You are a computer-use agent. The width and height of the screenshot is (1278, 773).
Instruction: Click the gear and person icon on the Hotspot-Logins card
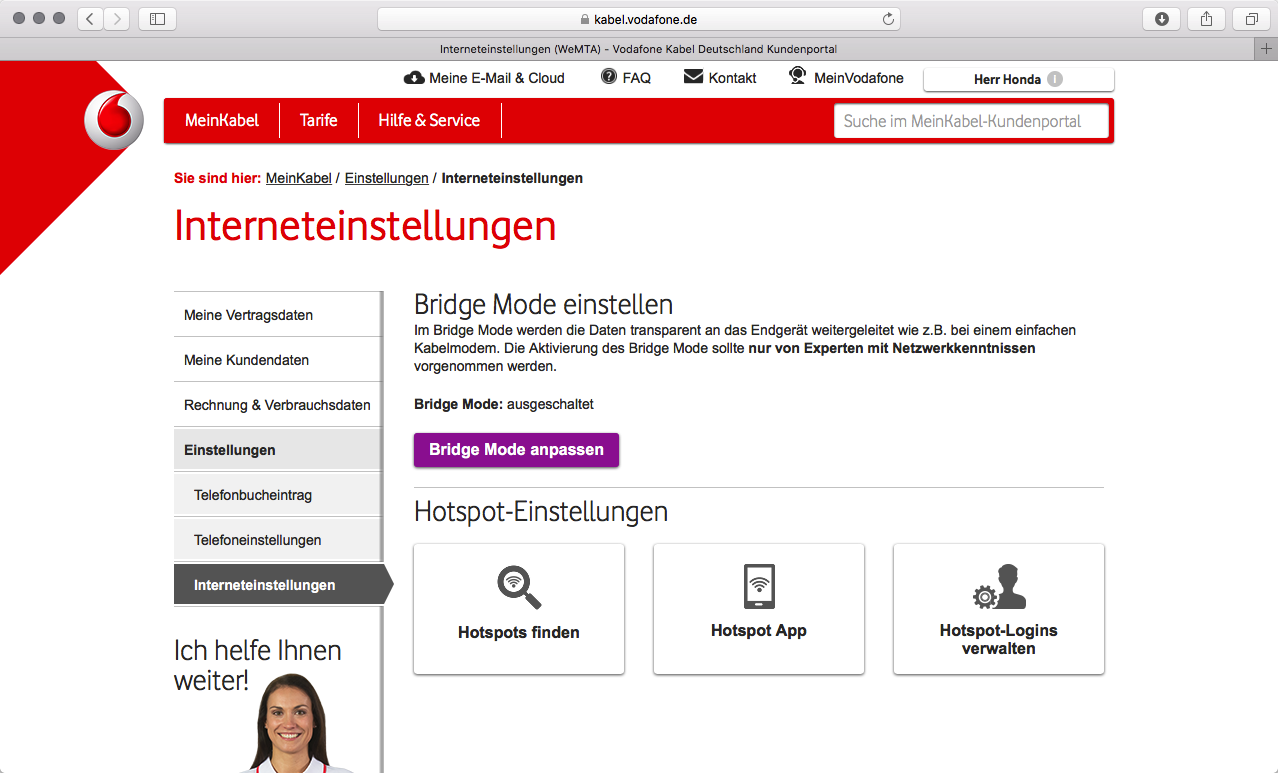tap(999, 587)
